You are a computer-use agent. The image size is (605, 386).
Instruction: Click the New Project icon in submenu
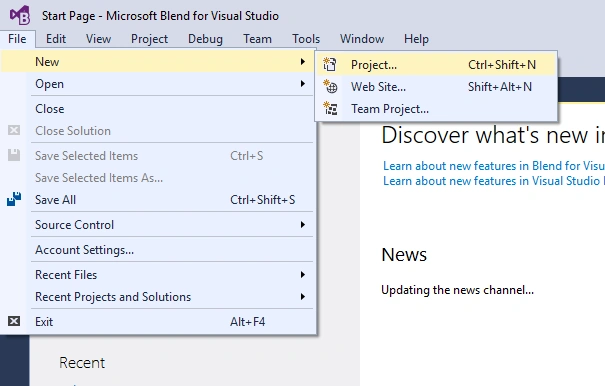(330, 64)
